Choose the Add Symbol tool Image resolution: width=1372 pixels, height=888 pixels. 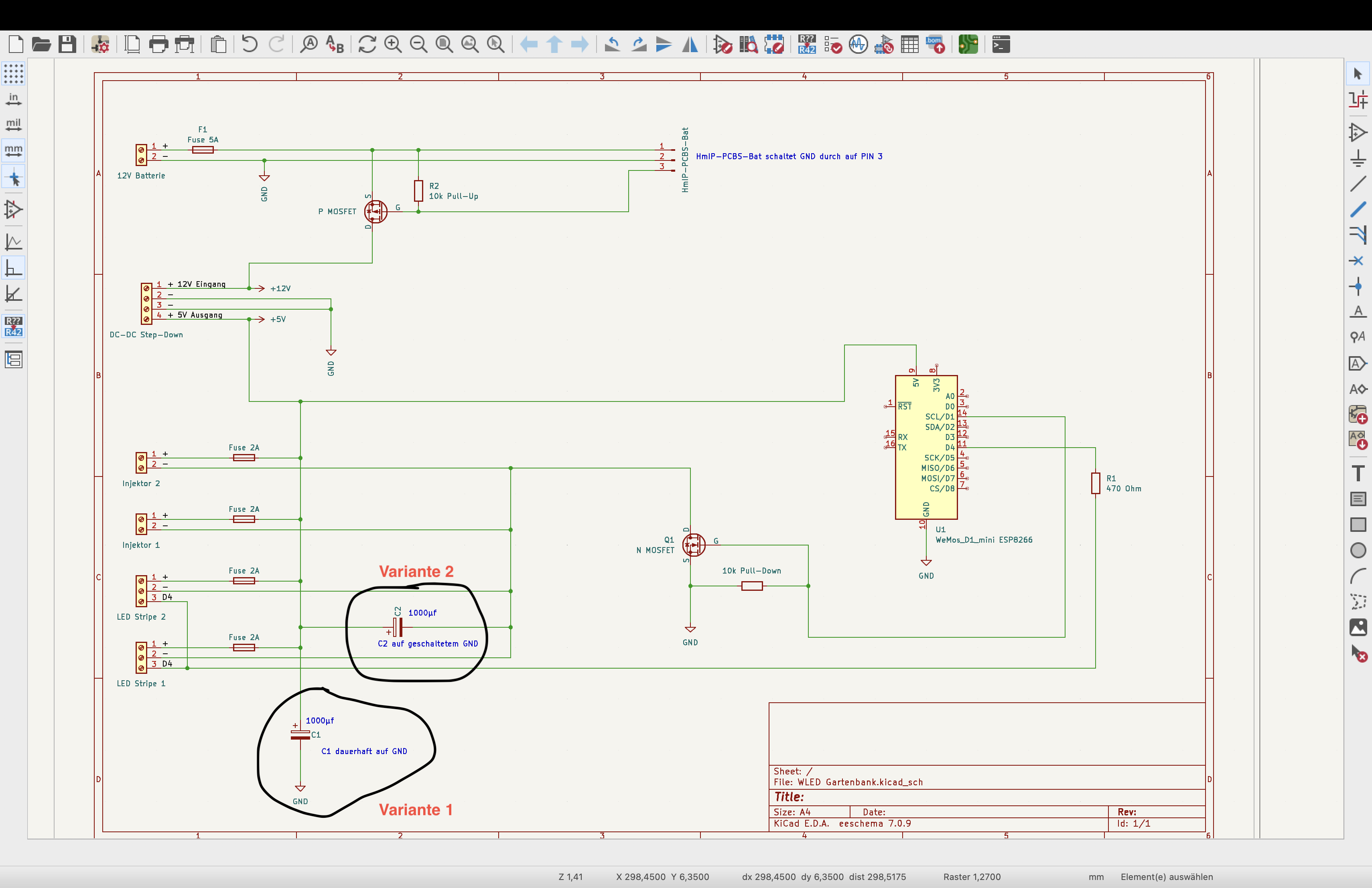[1358, 132]
